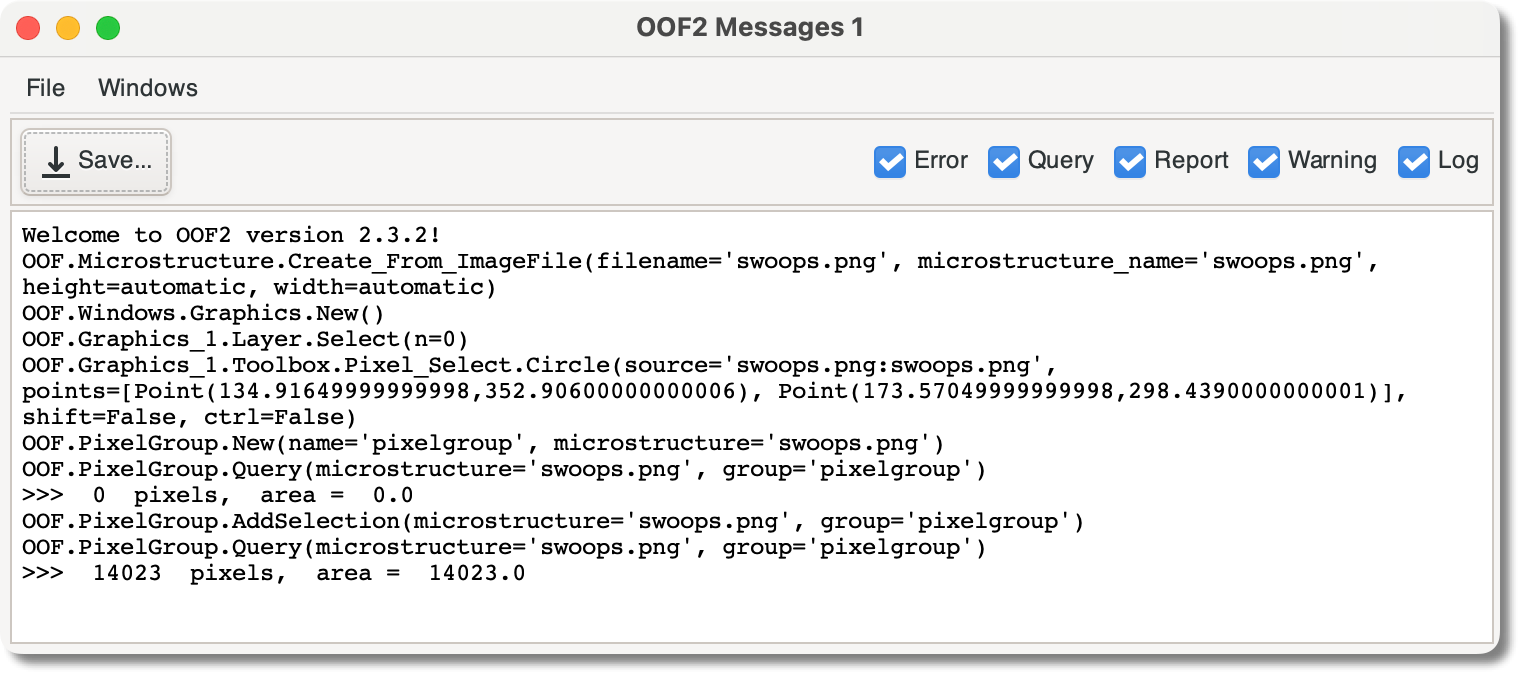The image size is (1520, 674).
Task: Click the PixelGroup.AddSelection log line
Action: 552,521
